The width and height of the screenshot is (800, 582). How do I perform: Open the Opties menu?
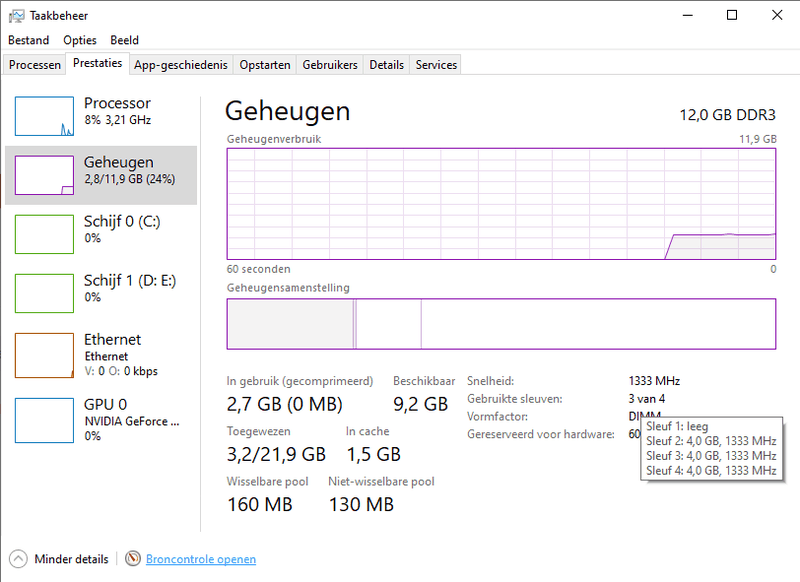(80, 40)
